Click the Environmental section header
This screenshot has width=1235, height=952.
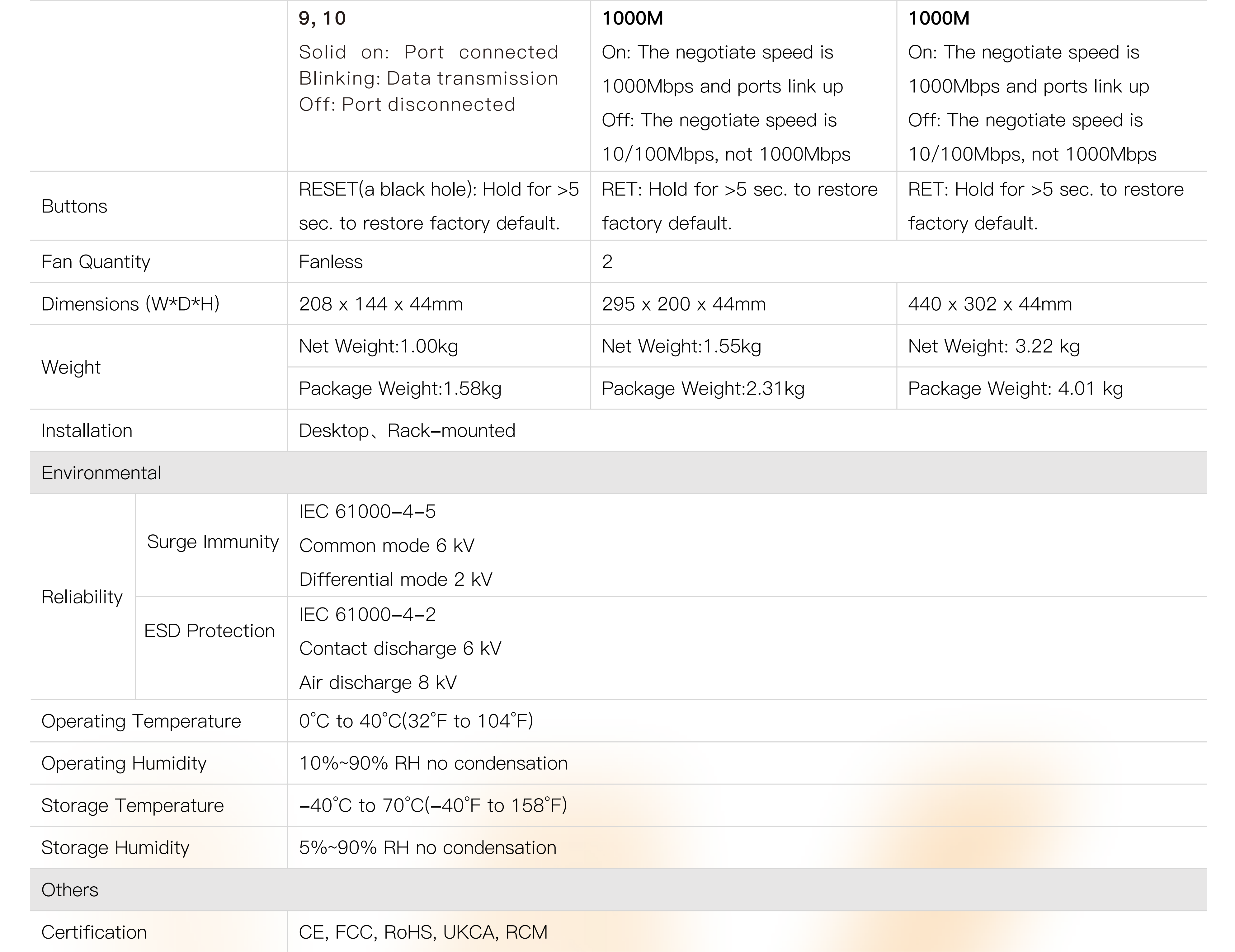101,473
